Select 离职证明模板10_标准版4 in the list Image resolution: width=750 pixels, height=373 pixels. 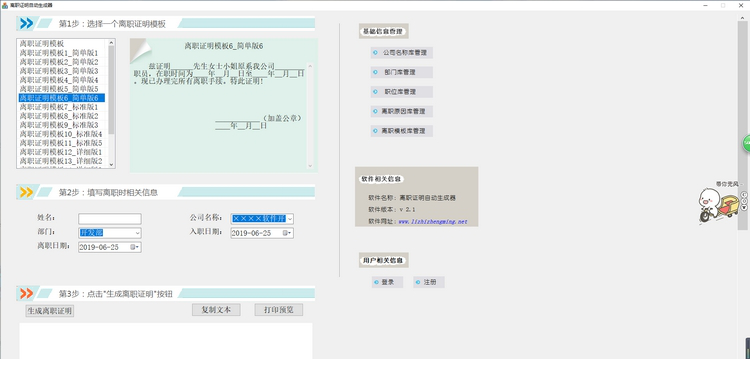tap(61, 134)
